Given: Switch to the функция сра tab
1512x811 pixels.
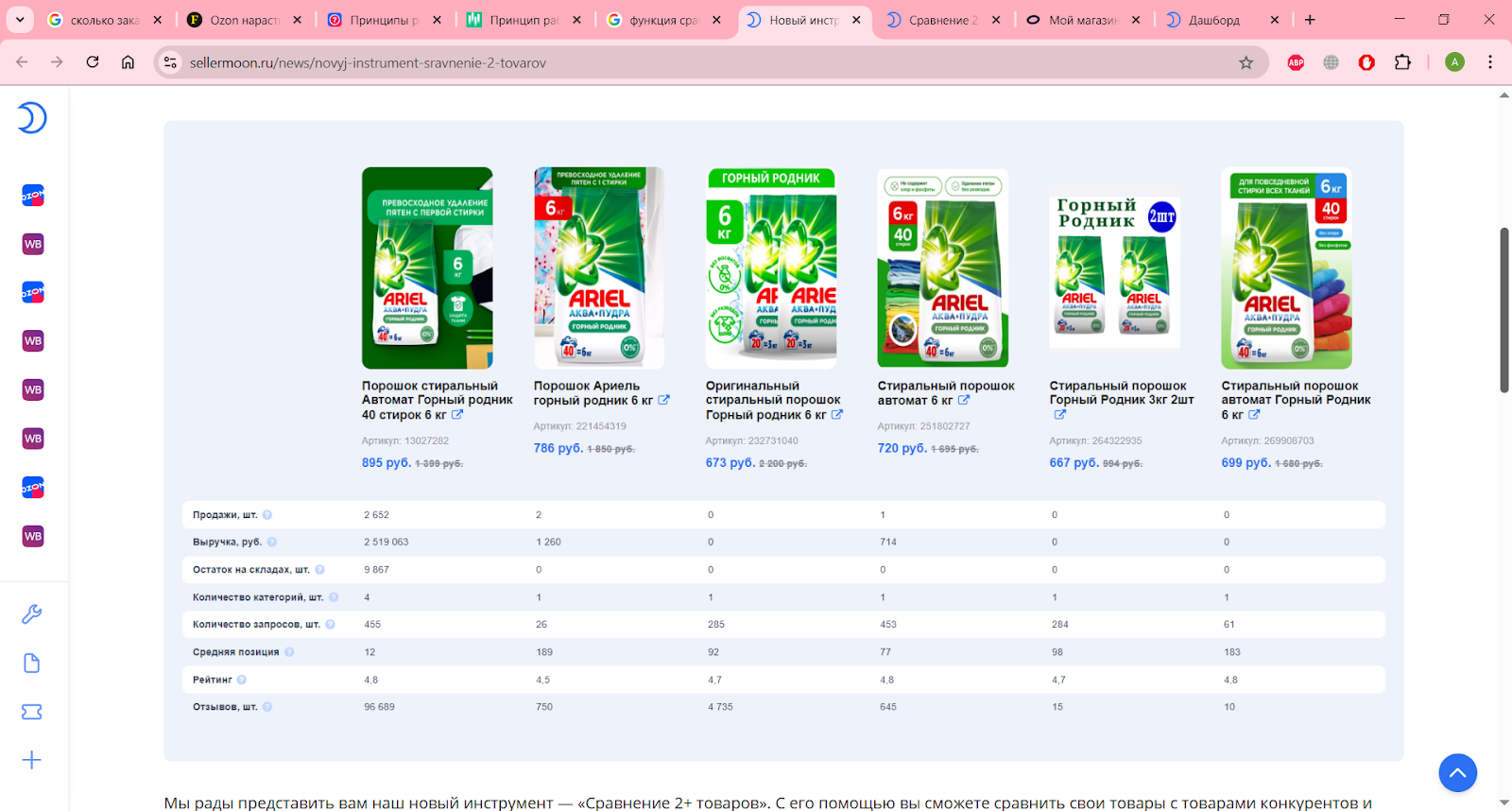Looking at the screenshot, I should point(663,20).
